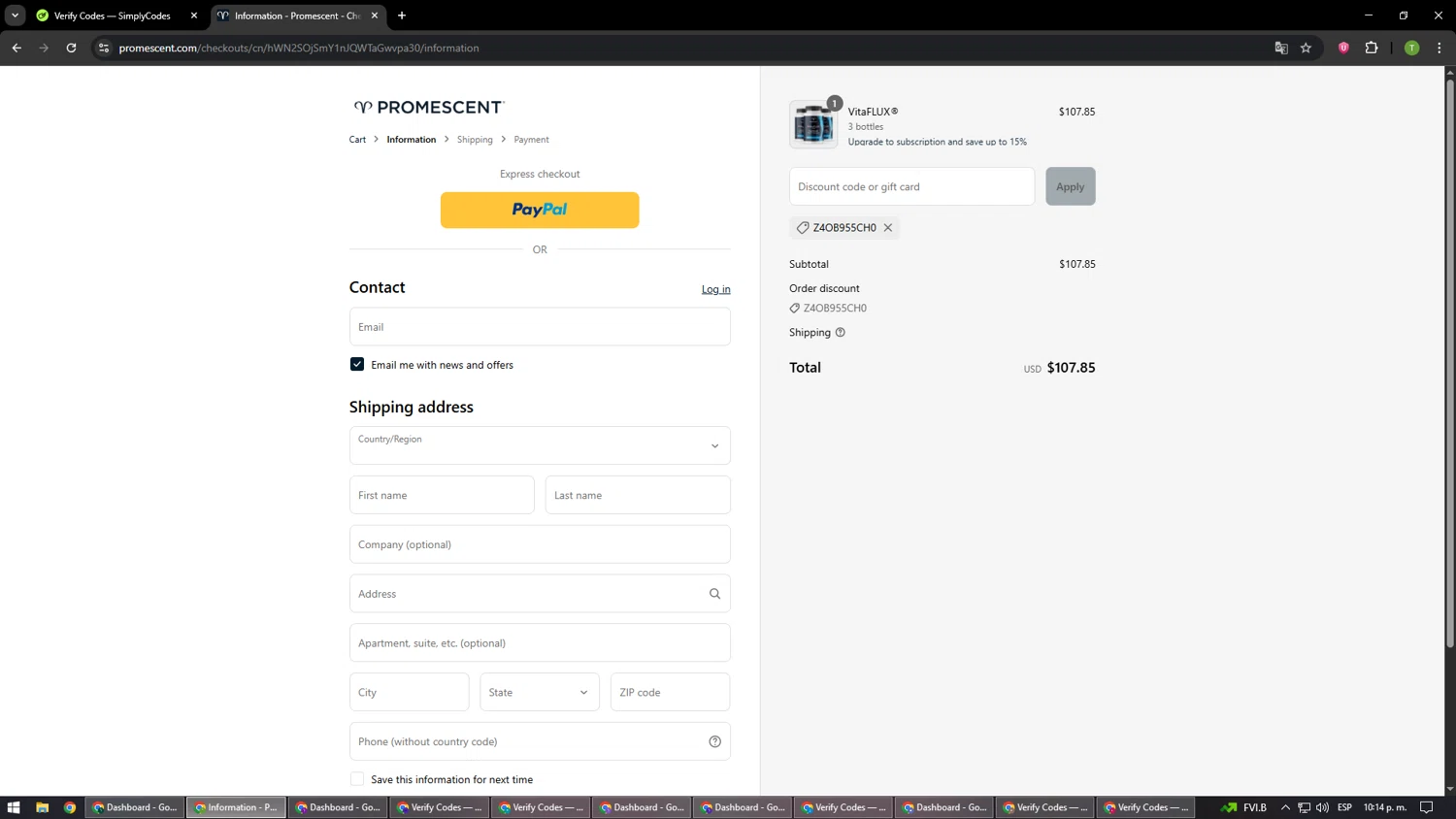Viewport: 1456px width, 819px height.
Task: Click the discount tag icon under Order discount
Action: (795, 308)
